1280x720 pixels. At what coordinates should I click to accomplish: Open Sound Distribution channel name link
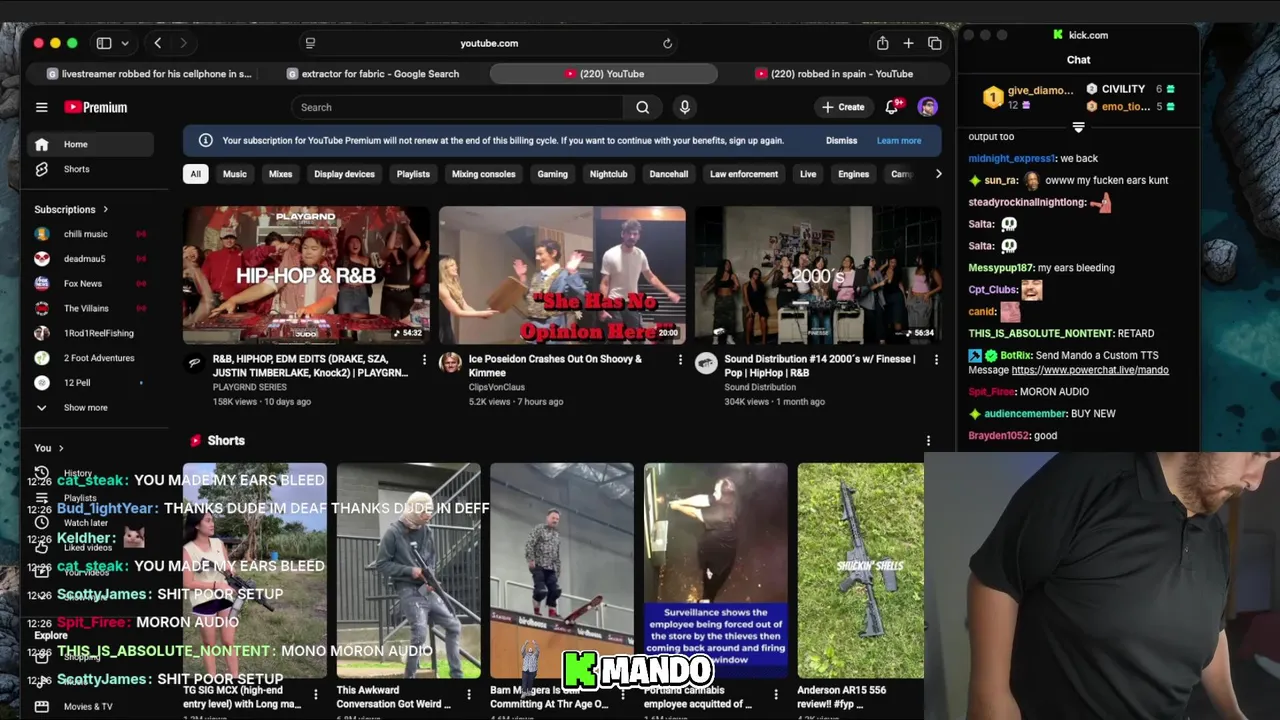pyautogui.click(x=760, y=387)
